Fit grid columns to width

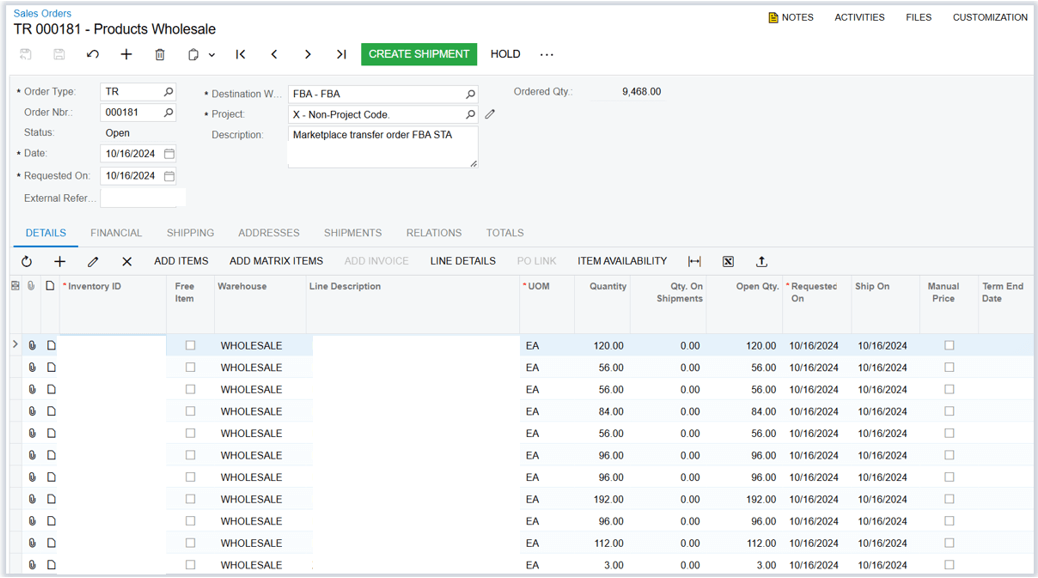coord(694,262)
